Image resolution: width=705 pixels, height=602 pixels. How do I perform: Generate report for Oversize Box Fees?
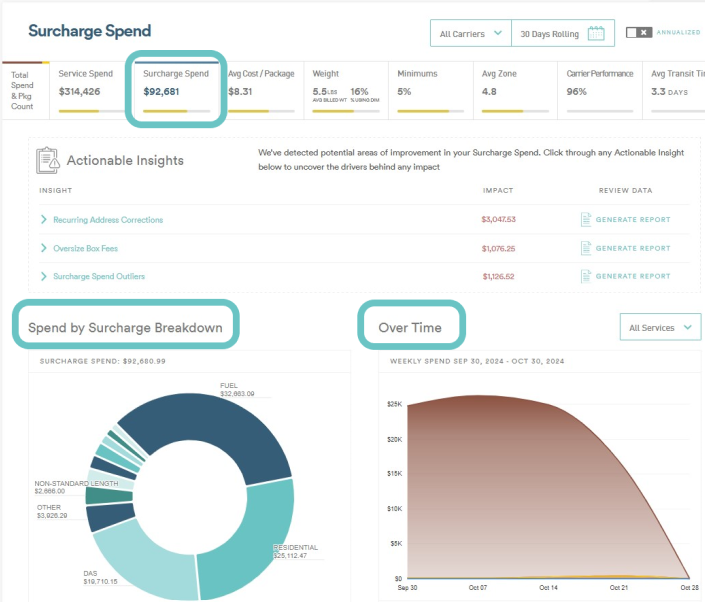(x=633, y=248)
